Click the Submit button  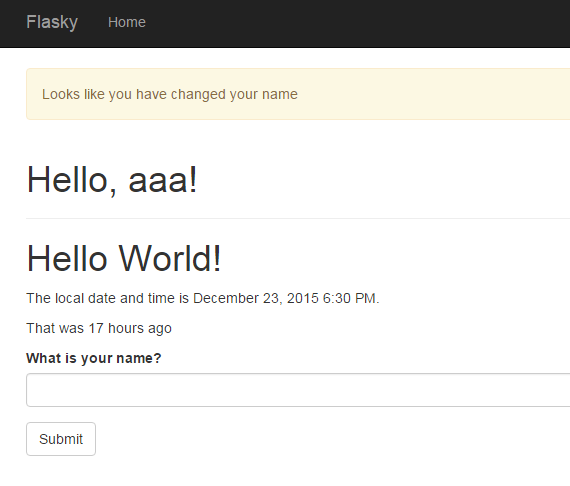(x=61, y=439)
